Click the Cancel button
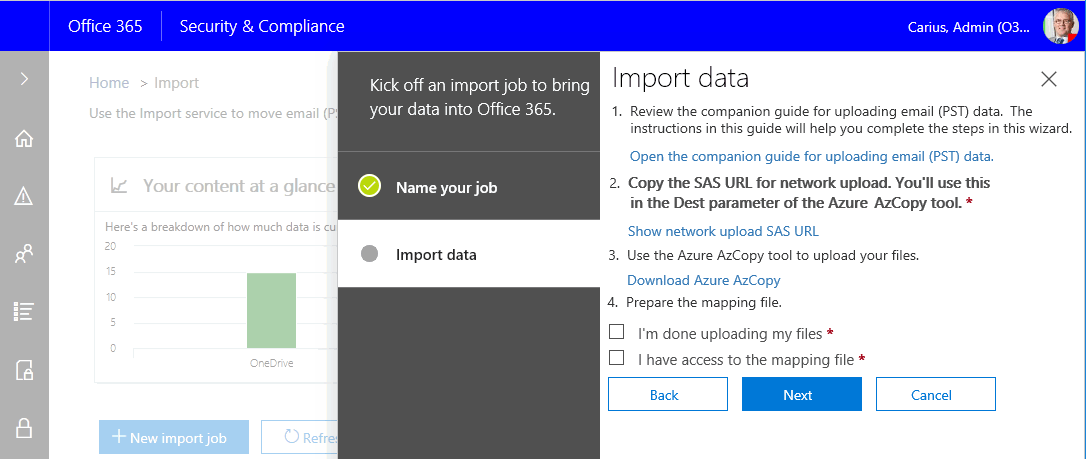This screenshot has height=459, width=1088. [935, 395]
